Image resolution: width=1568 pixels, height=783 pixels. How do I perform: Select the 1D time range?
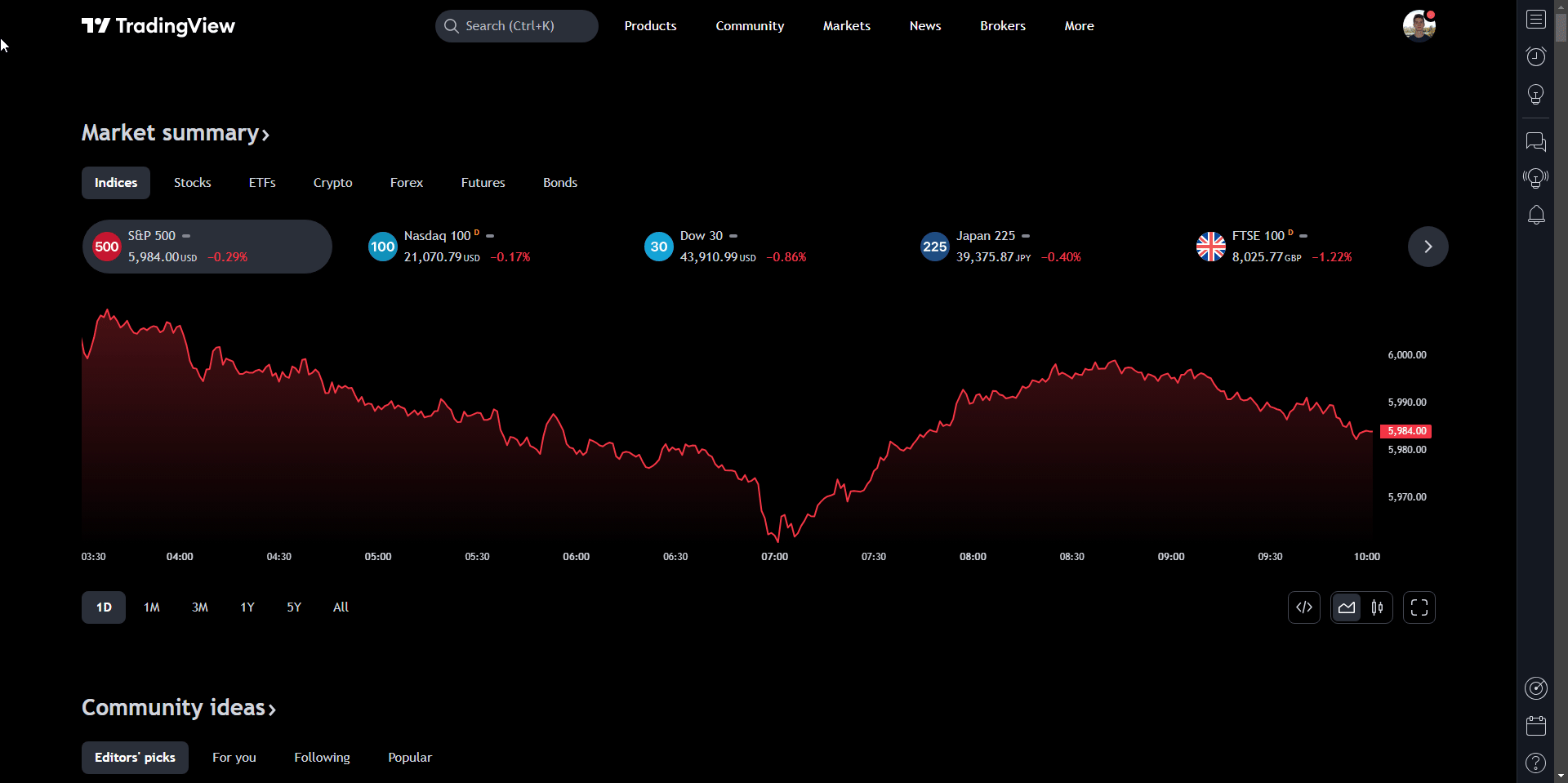104,607
